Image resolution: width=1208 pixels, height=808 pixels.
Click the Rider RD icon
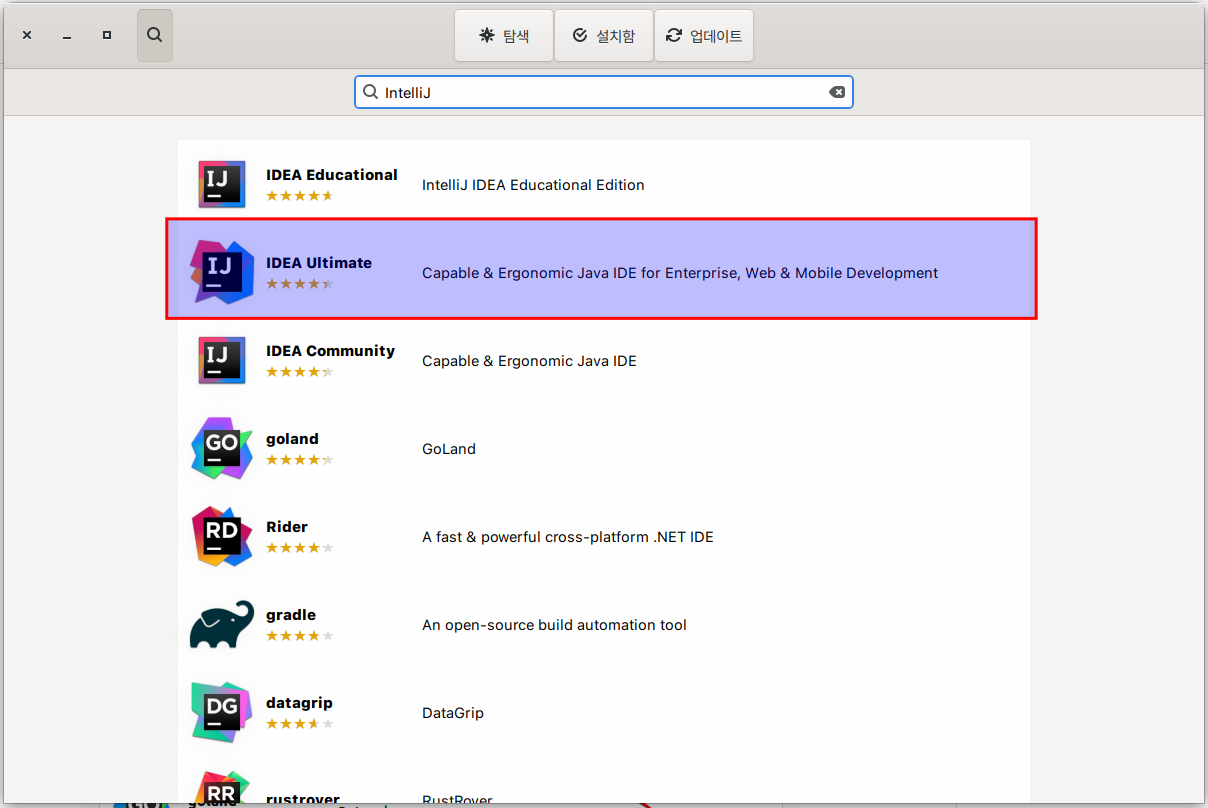(x=222, y=536)
